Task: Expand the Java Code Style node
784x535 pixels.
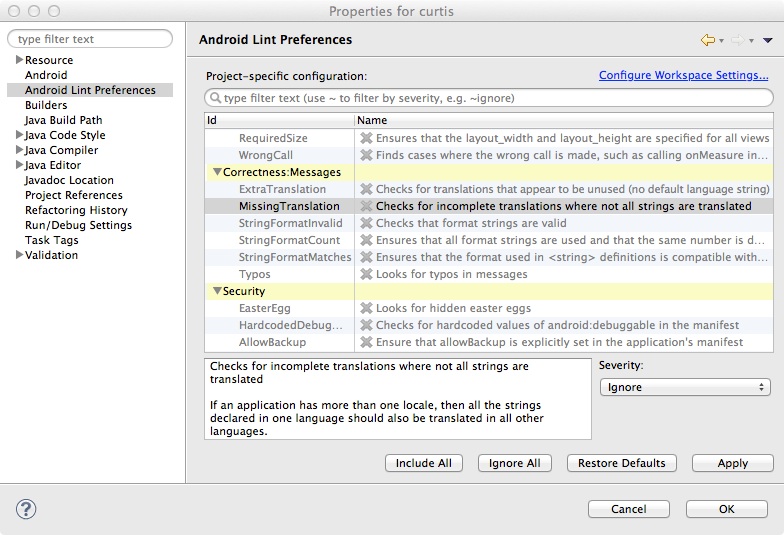Action: [20, 134]
